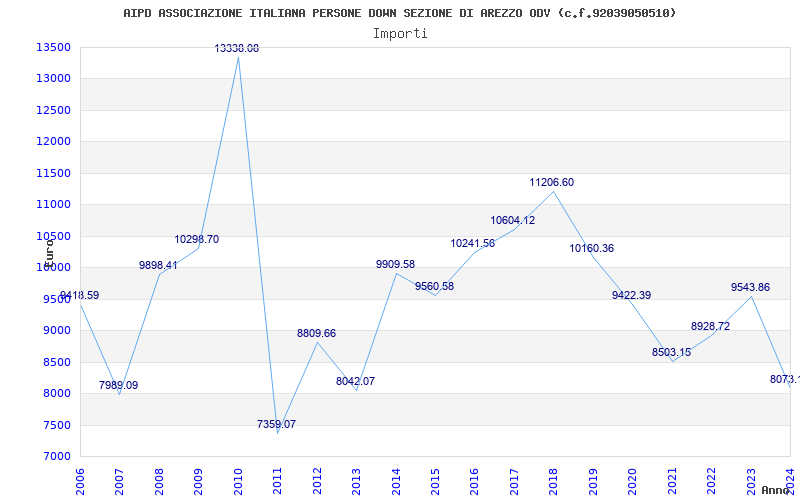Viewport: 800px width, 500px height.
Task: Click the 8500 y-axis value
Action: pyautogui.click(x=56, y=362)
